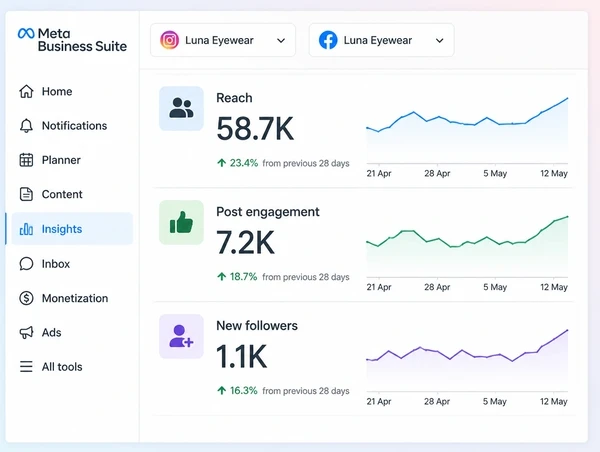Click the Post engagement thumbs-up icon
This screenshot has height=452, width=600.
click(181, 222)
